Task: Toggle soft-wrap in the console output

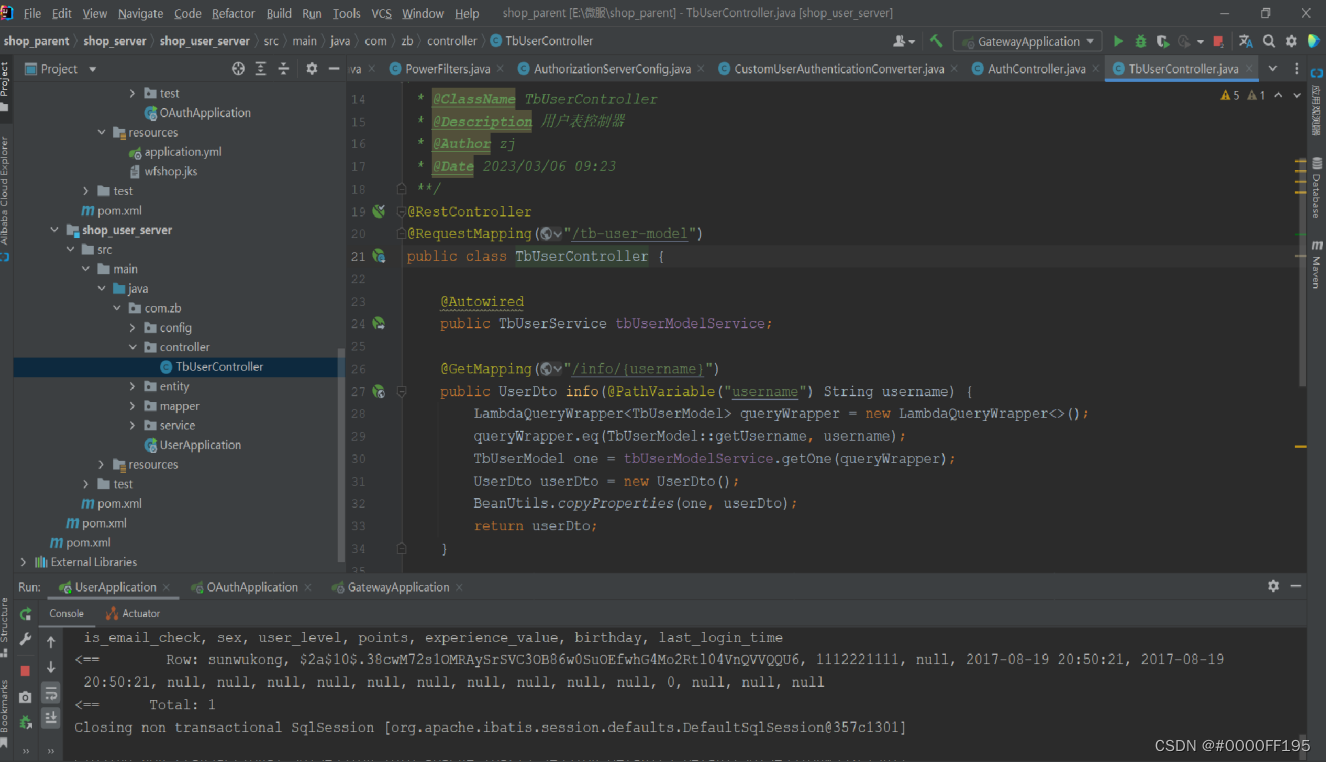Action: pyautogui.click(x=50, y=691)
